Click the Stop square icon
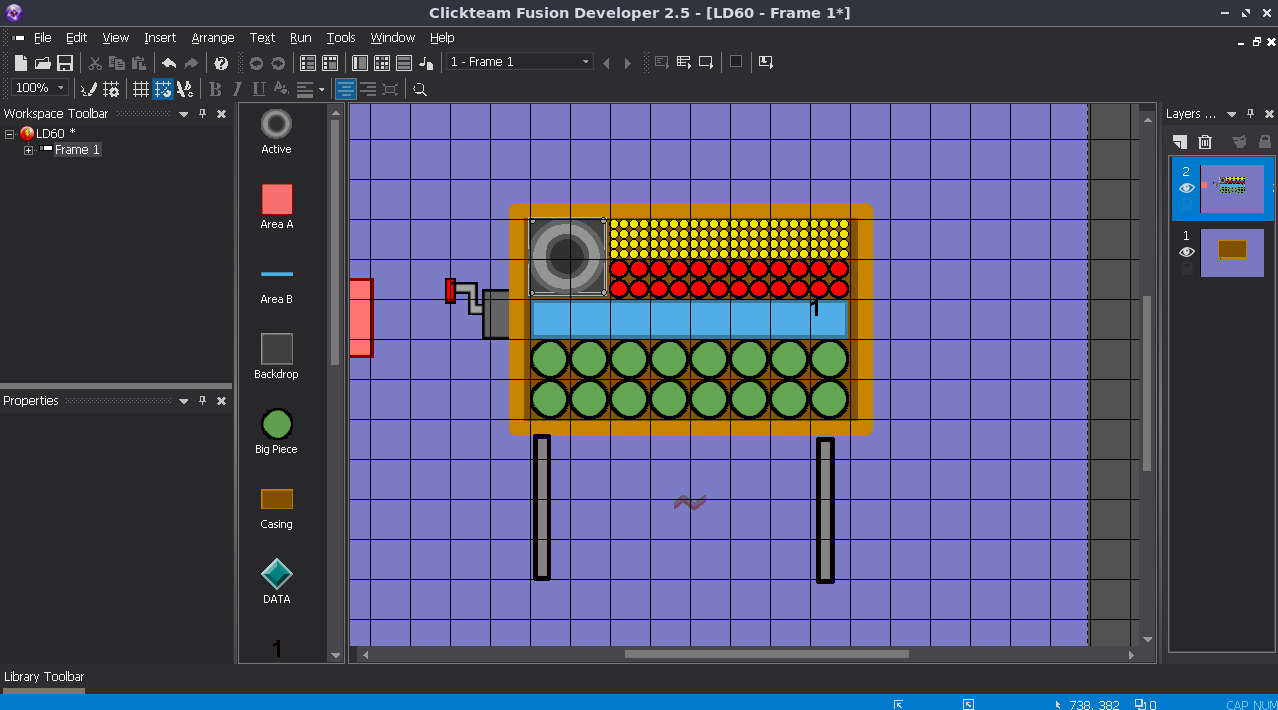This screenshot has height=710, width=1278. click(736, 62)
